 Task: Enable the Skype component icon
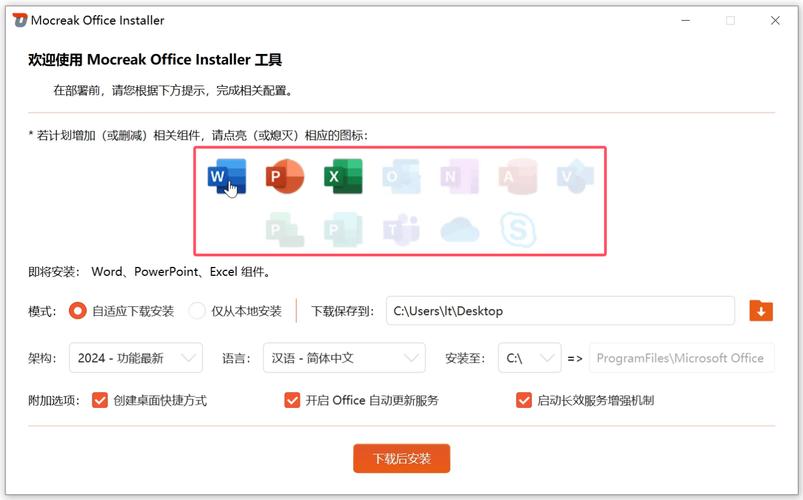518,230
